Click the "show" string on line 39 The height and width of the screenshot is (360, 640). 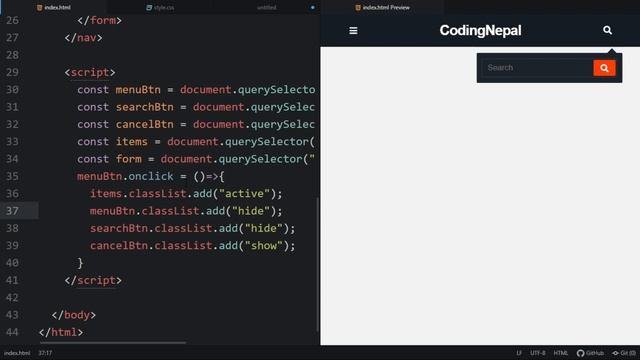264,246
